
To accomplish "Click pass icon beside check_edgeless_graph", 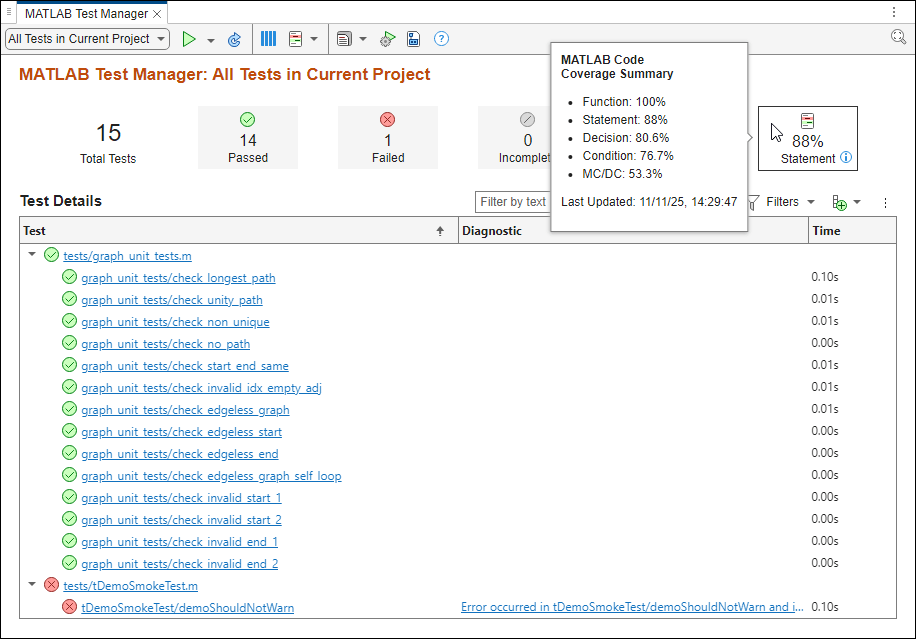I will click(x=70, y=409).
